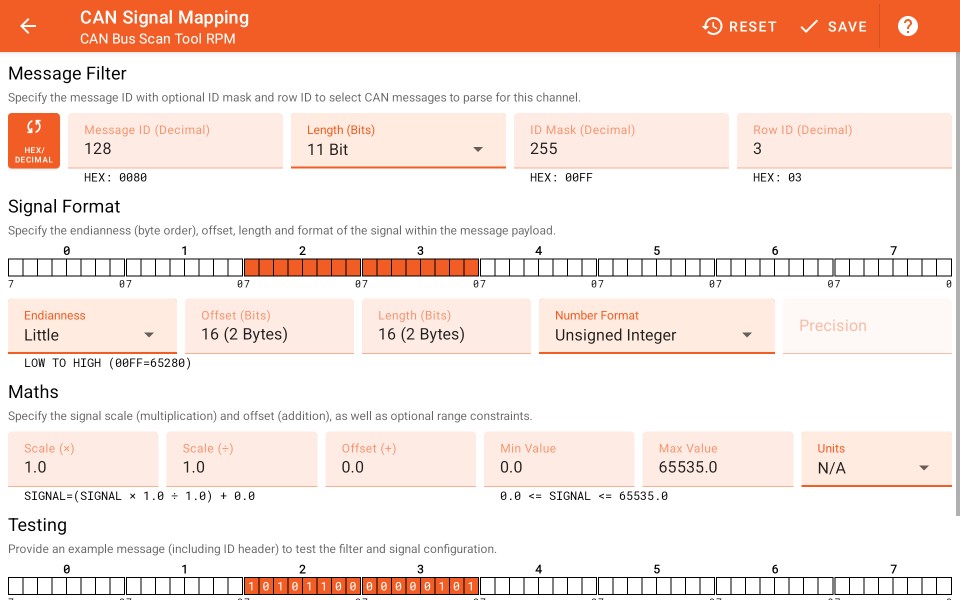Screen dimensions: 960x600
Task: Click the Precision field
Action: tap(867, 326)
